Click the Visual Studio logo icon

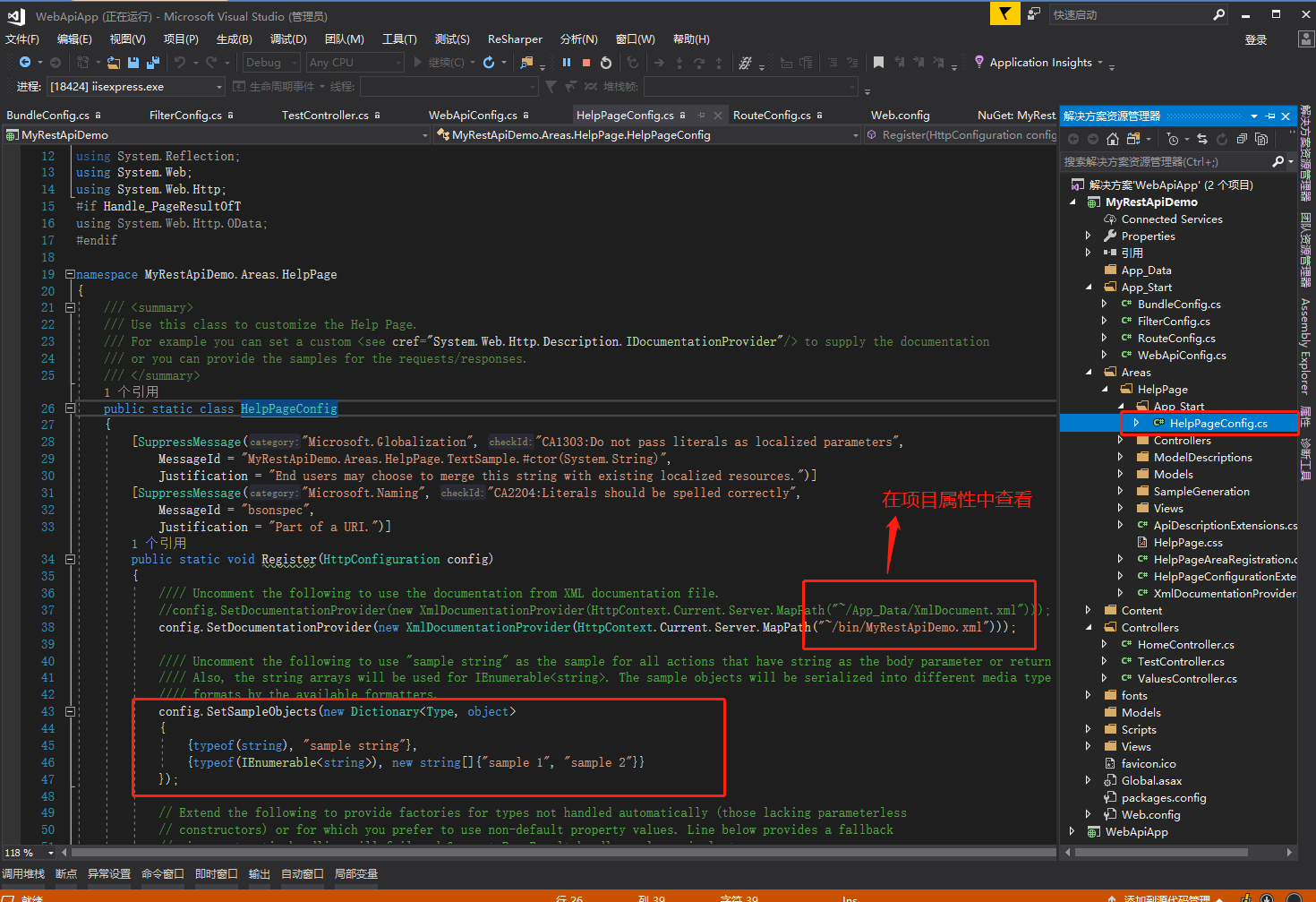(15, 15)
